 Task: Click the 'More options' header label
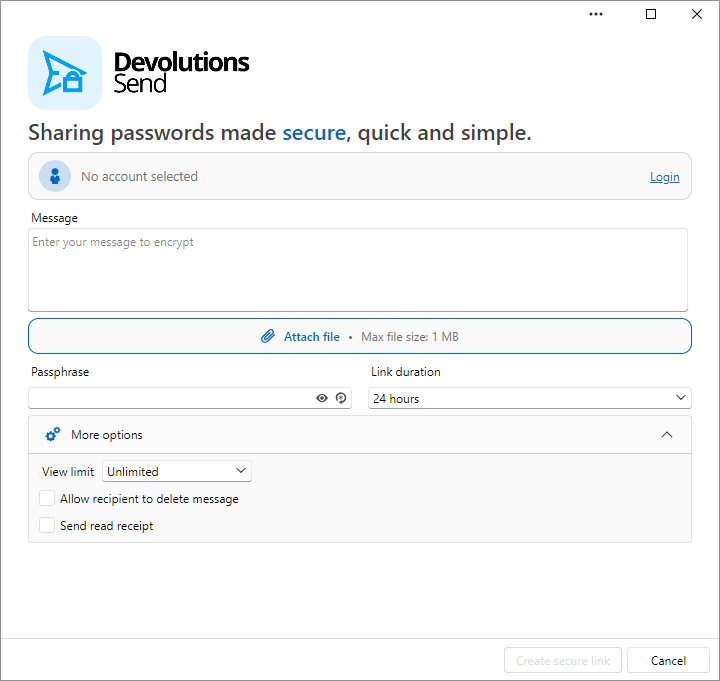107,435
